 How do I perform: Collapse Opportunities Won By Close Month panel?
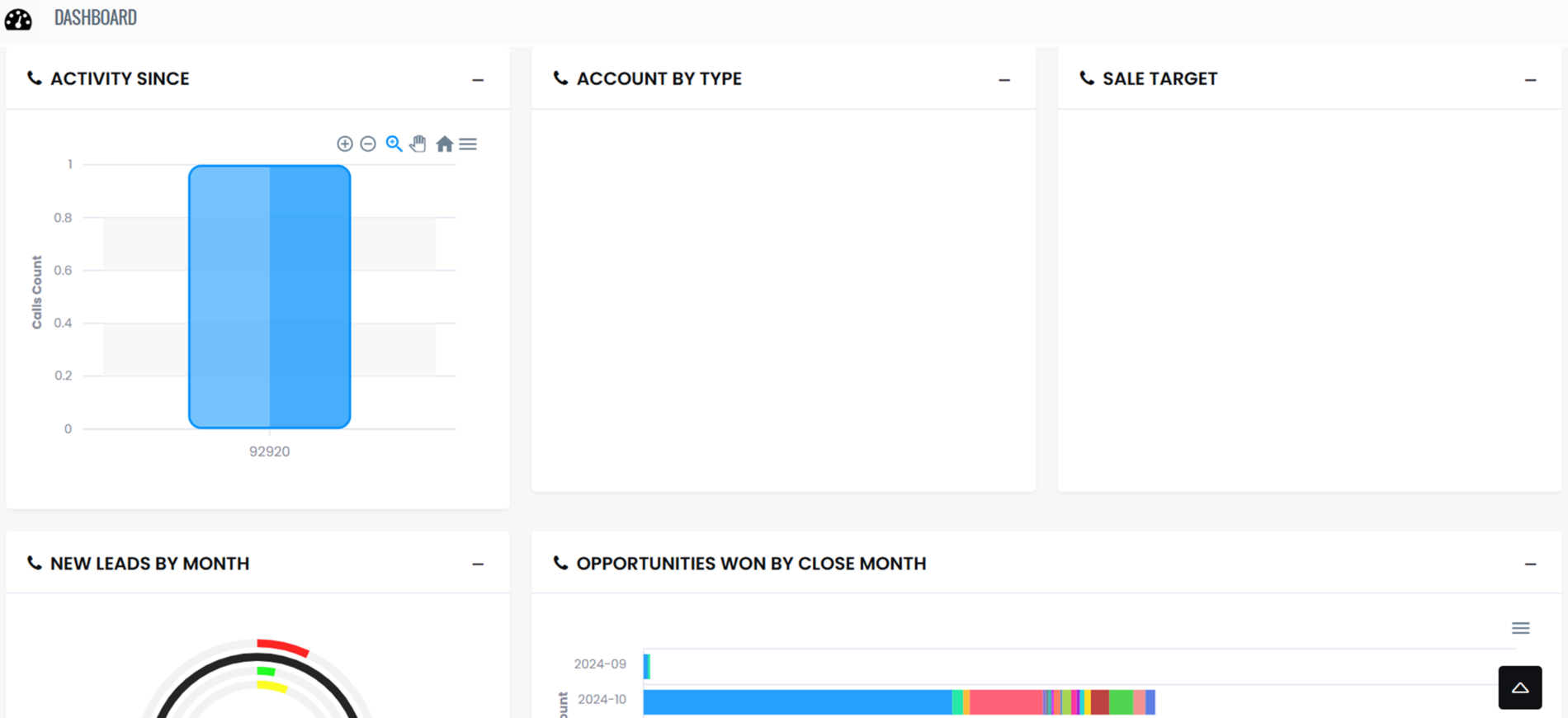(x=1530, y=564)
